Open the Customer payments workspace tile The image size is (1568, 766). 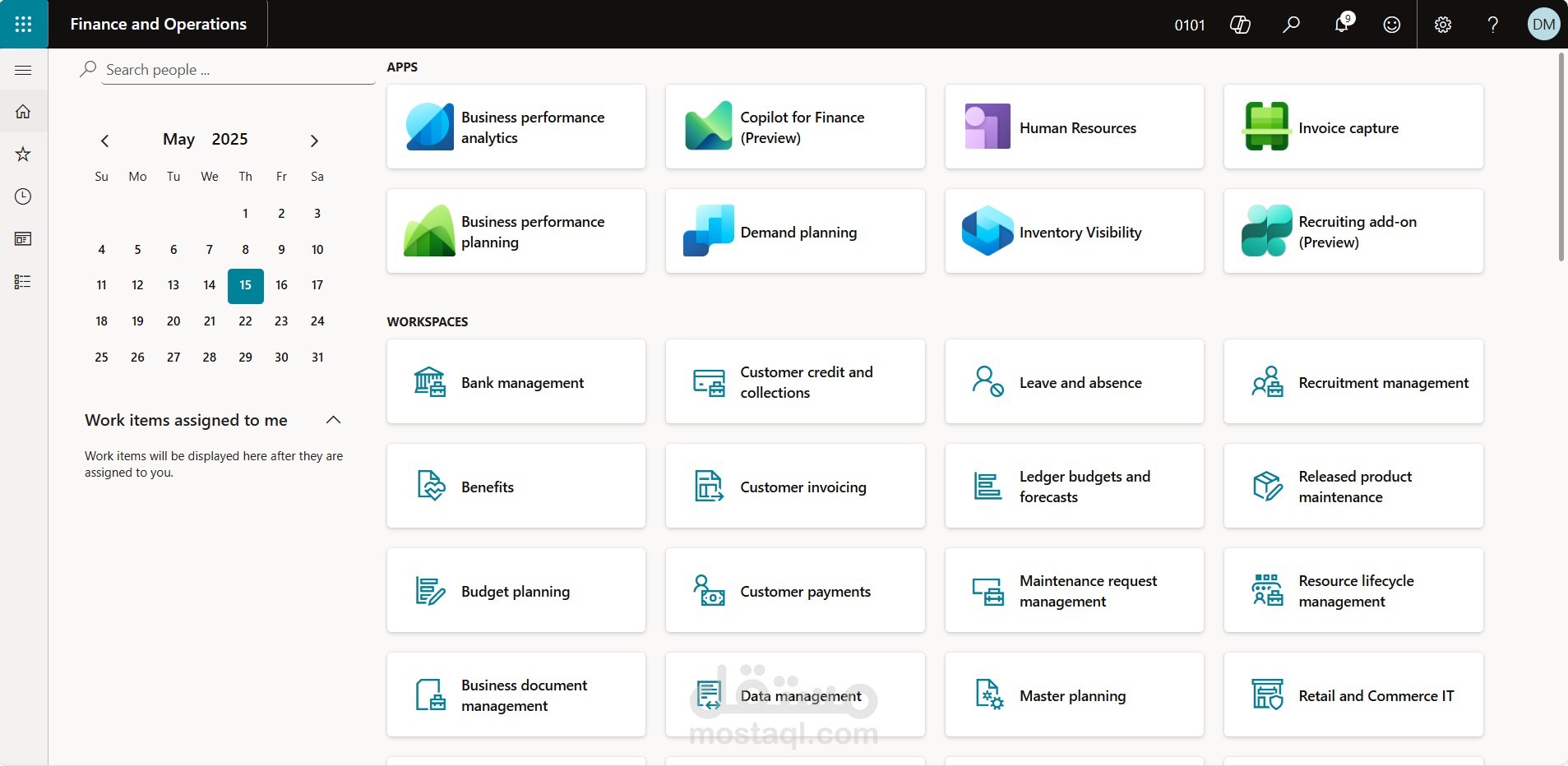[795, 591]
